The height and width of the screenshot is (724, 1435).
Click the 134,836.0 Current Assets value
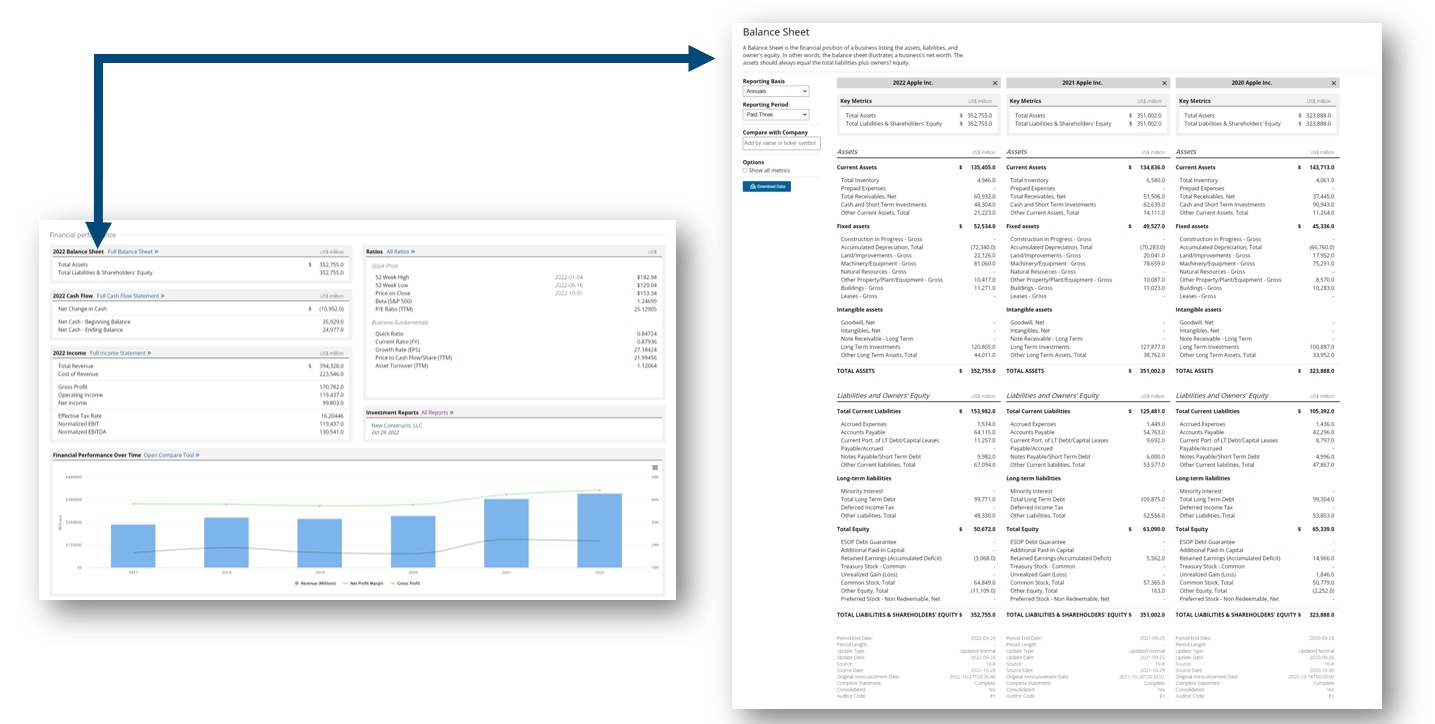pyautogui.click(x=1151, y=167)
